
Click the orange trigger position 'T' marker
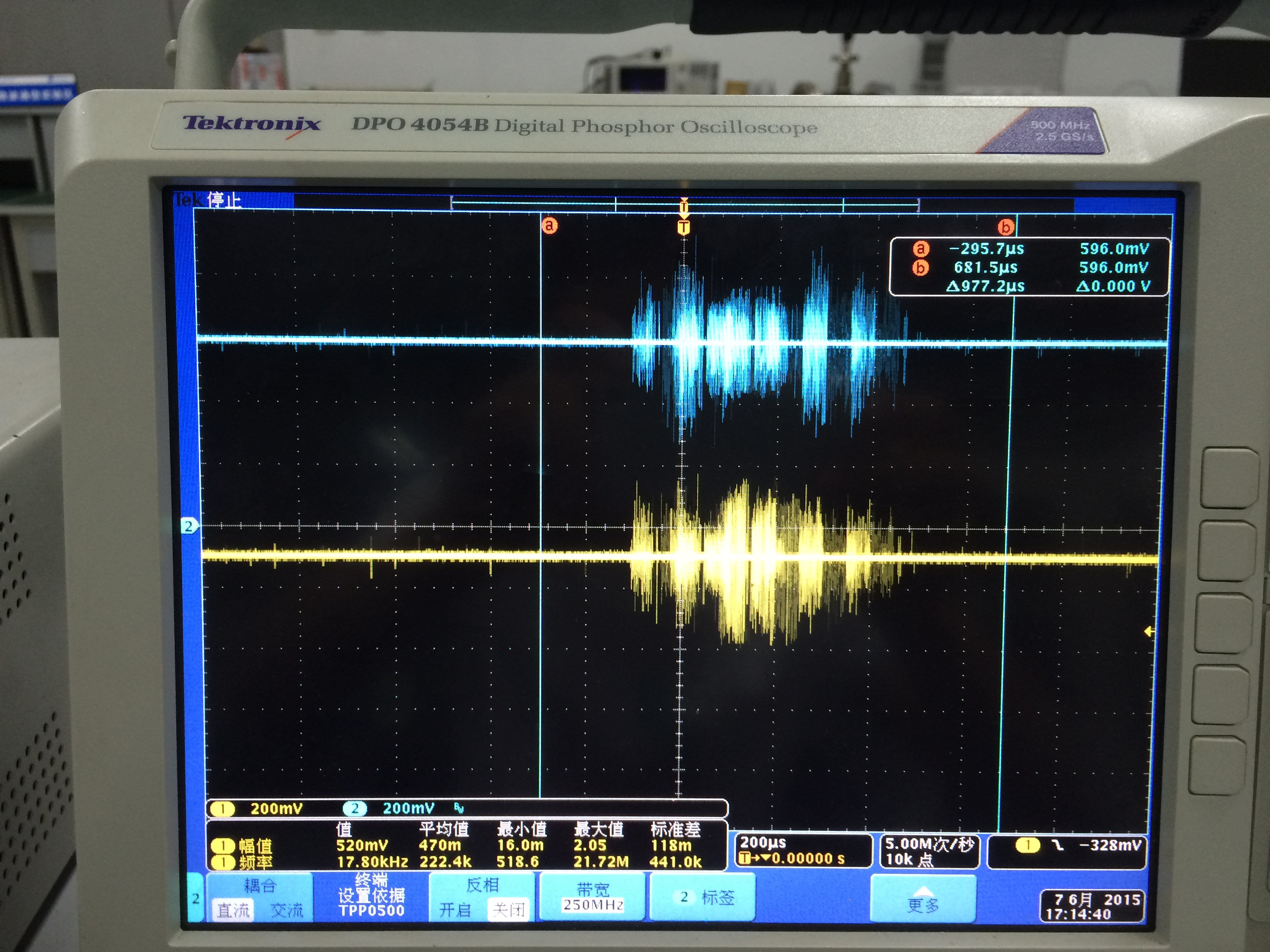pyautogui.click(x=683, y=228)
